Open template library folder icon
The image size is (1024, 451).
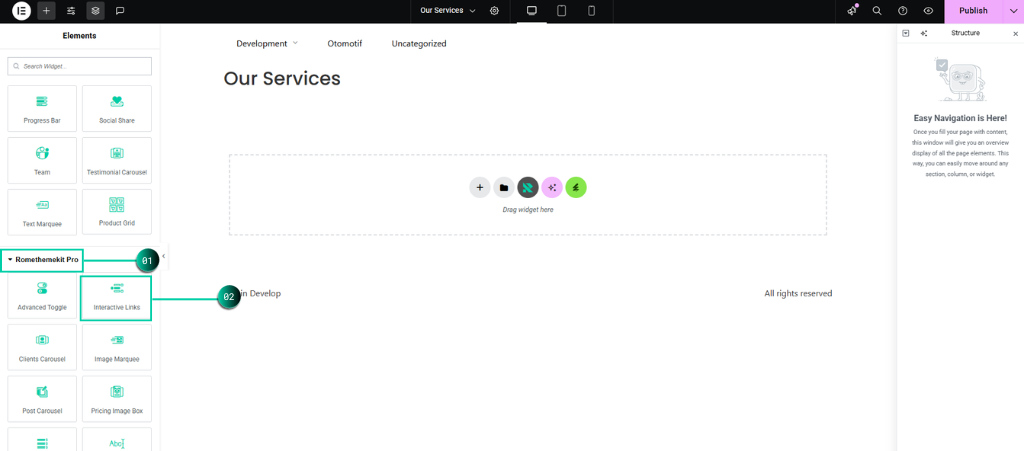[504, 187]
